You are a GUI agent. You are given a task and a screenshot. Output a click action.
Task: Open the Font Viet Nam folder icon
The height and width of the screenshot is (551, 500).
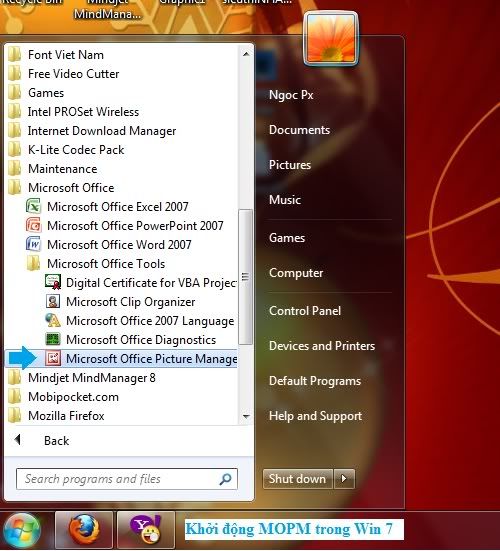click(x=14, y=55)
